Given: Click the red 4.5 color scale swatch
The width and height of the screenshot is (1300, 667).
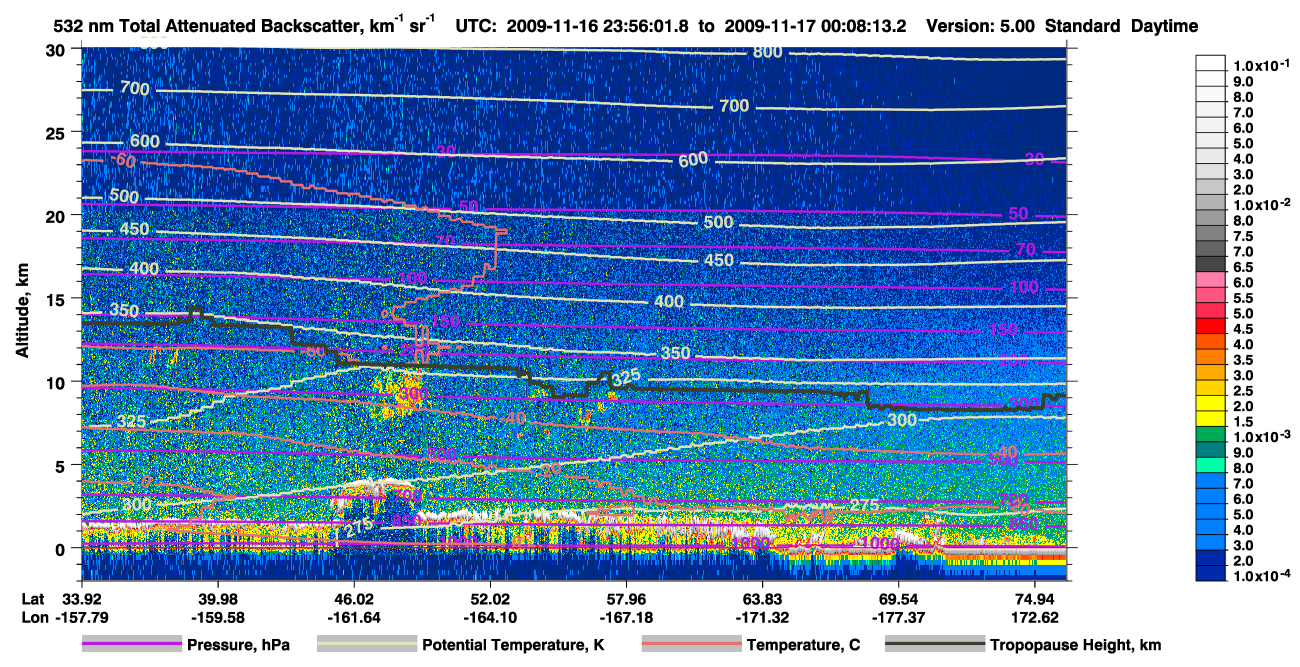Looking at the screenshot, I should tap(1211, 325).
